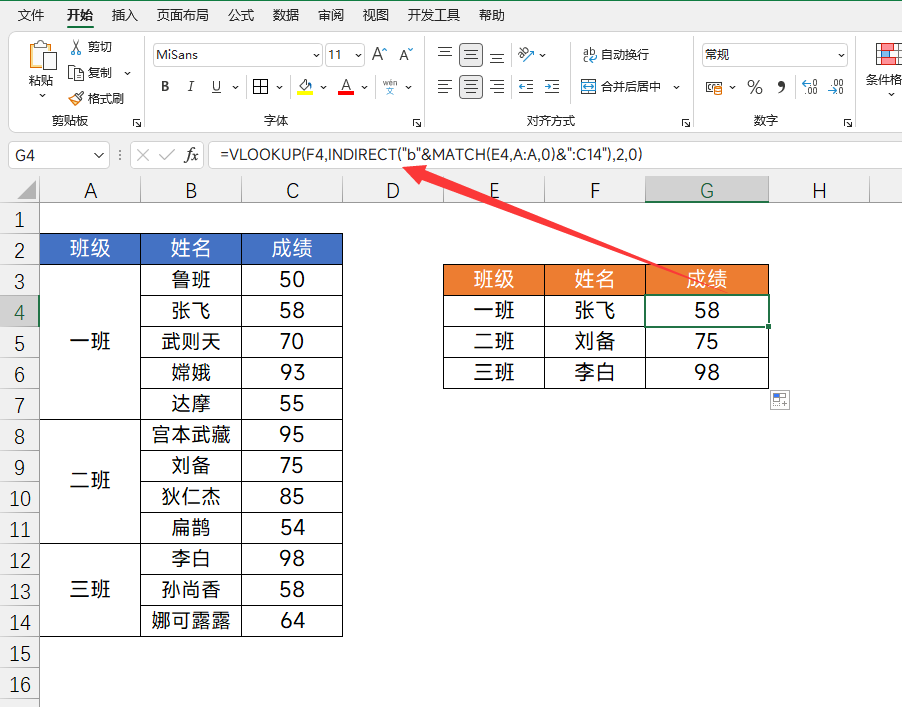Launch the Number (数字) group dialog
902x707 pixels.
pos(847,123)
